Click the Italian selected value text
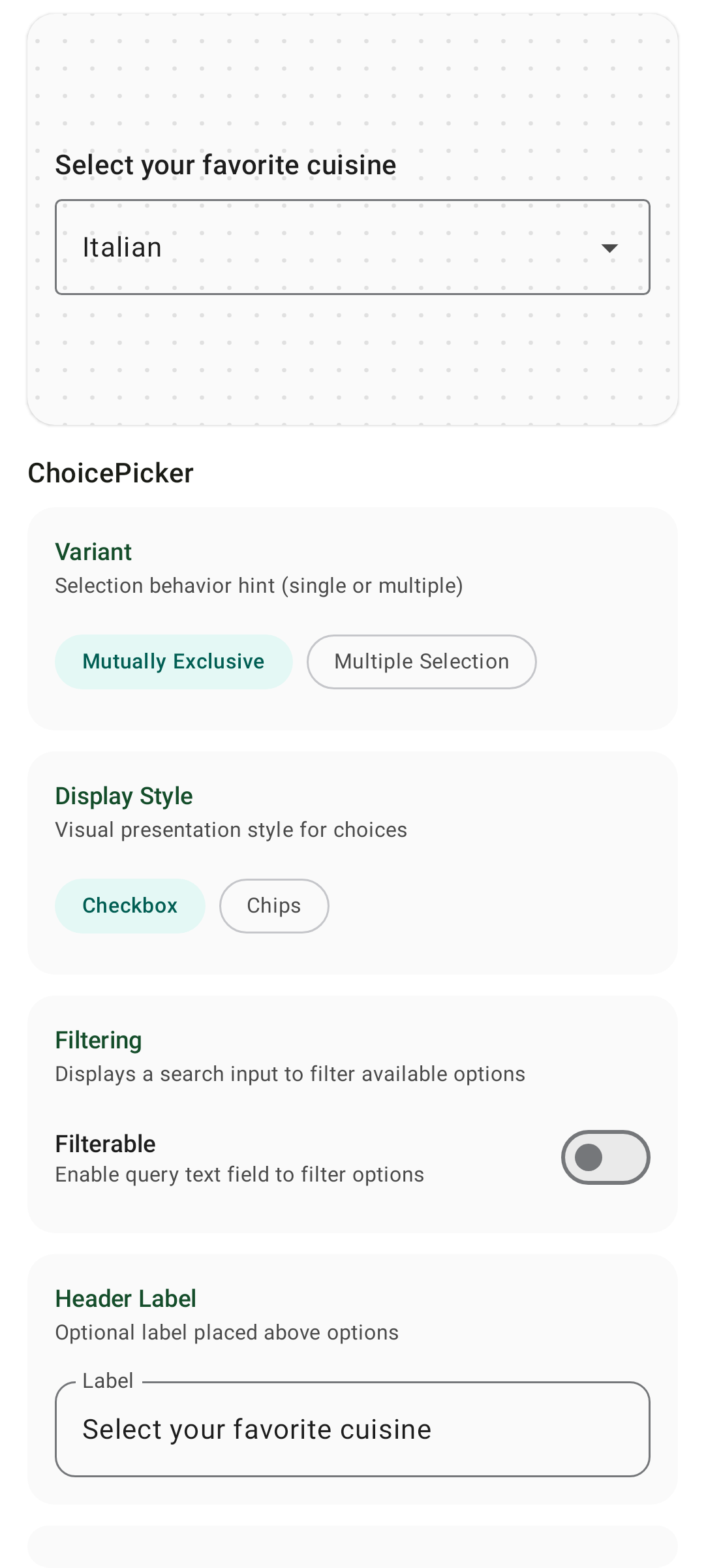The width and height of the screenshot is (706, 1568). pos(122,247)
